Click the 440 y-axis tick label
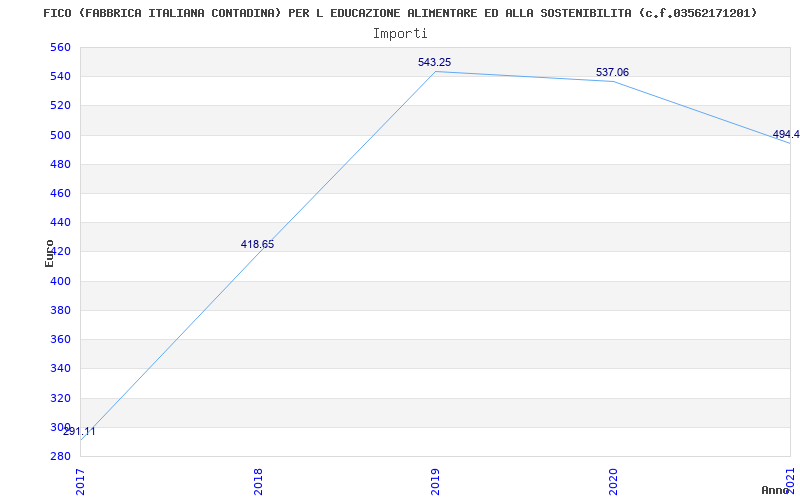Viewport: 800px width, 500px height. point(60,222)
